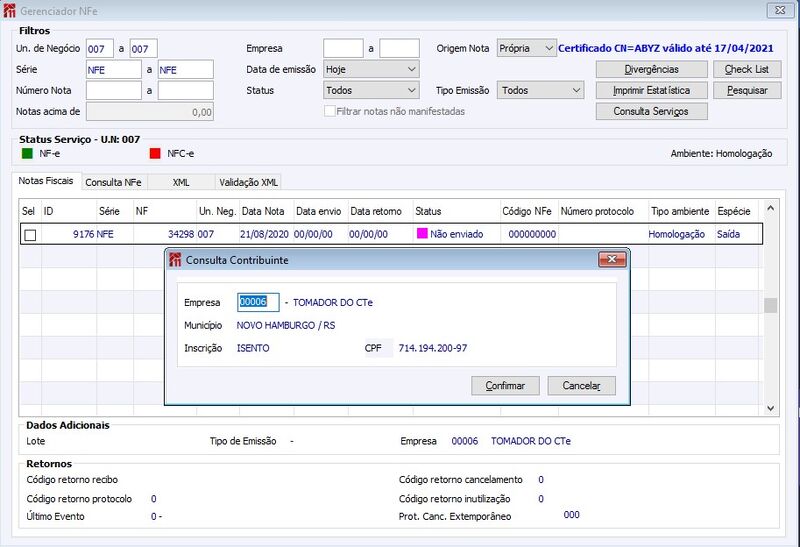
Task: Focus the first Número Nota field
Action: pos(114,90)
